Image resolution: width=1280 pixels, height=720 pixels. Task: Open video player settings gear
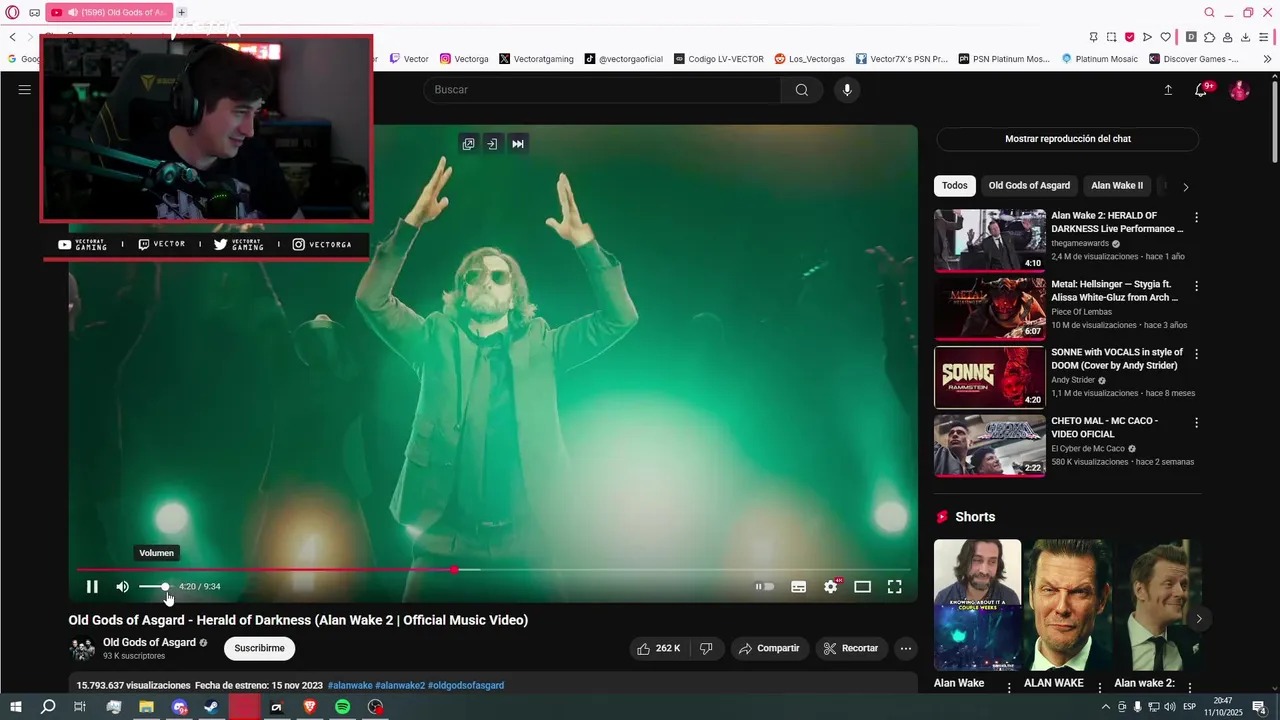tap(830, 587)
